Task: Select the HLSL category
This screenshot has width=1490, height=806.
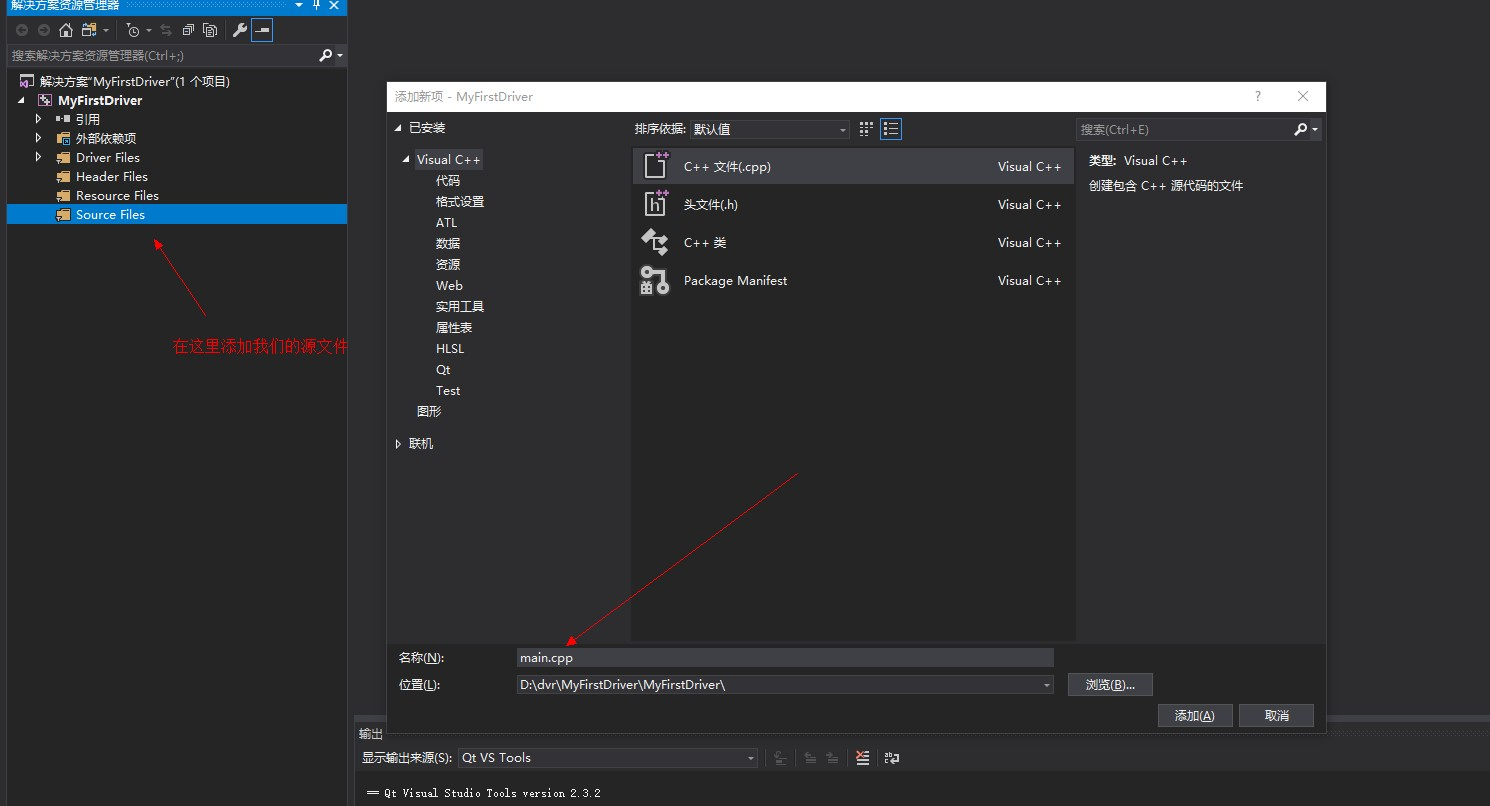Action: (x=450, y=348)
